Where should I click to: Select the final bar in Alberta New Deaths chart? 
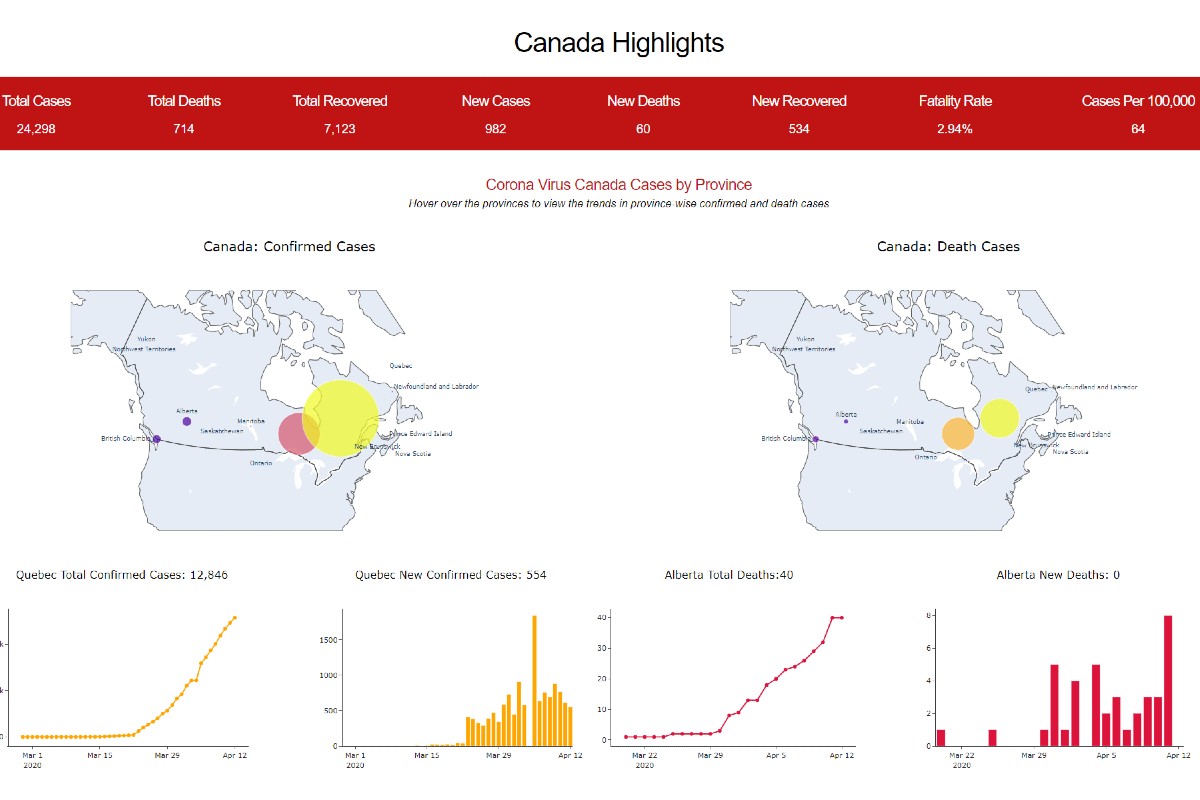click(x=1169, y=680)
